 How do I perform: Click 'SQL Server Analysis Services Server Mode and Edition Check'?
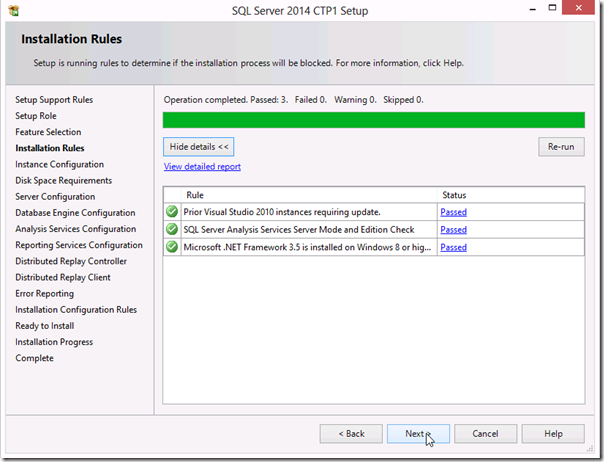tap(299, 230)
